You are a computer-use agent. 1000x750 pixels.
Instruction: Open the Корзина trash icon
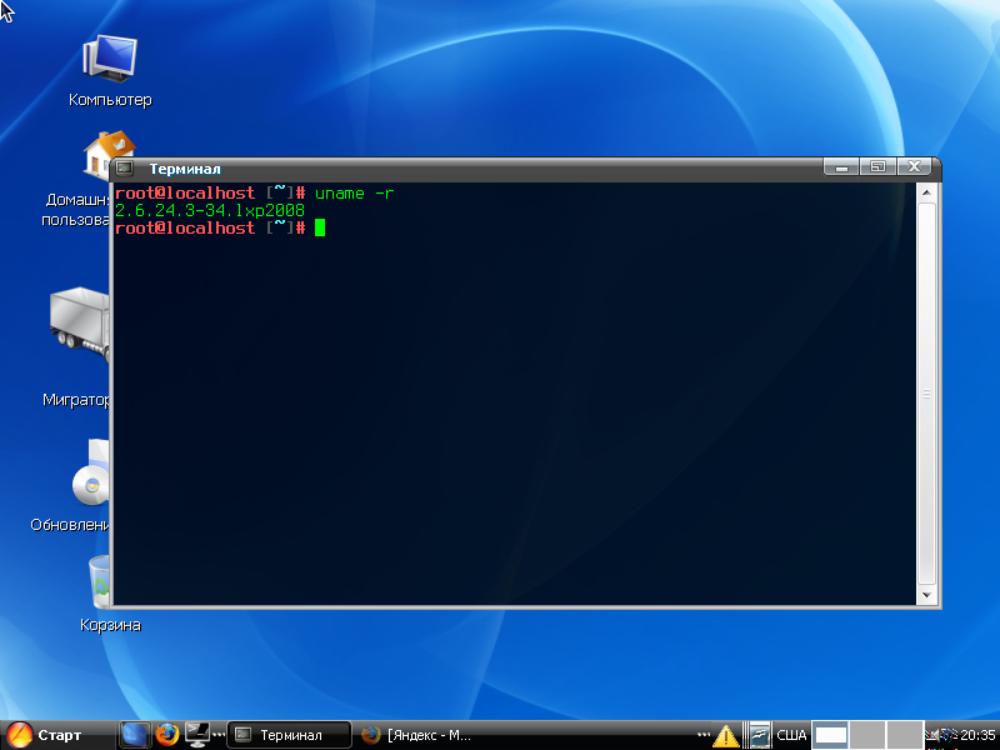[99, 582]
